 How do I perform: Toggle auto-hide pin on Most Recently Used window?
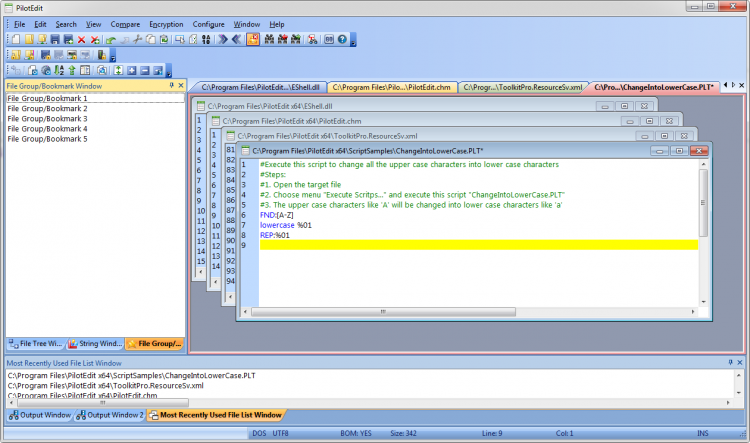pyautogui.click(x=730, y=363)
